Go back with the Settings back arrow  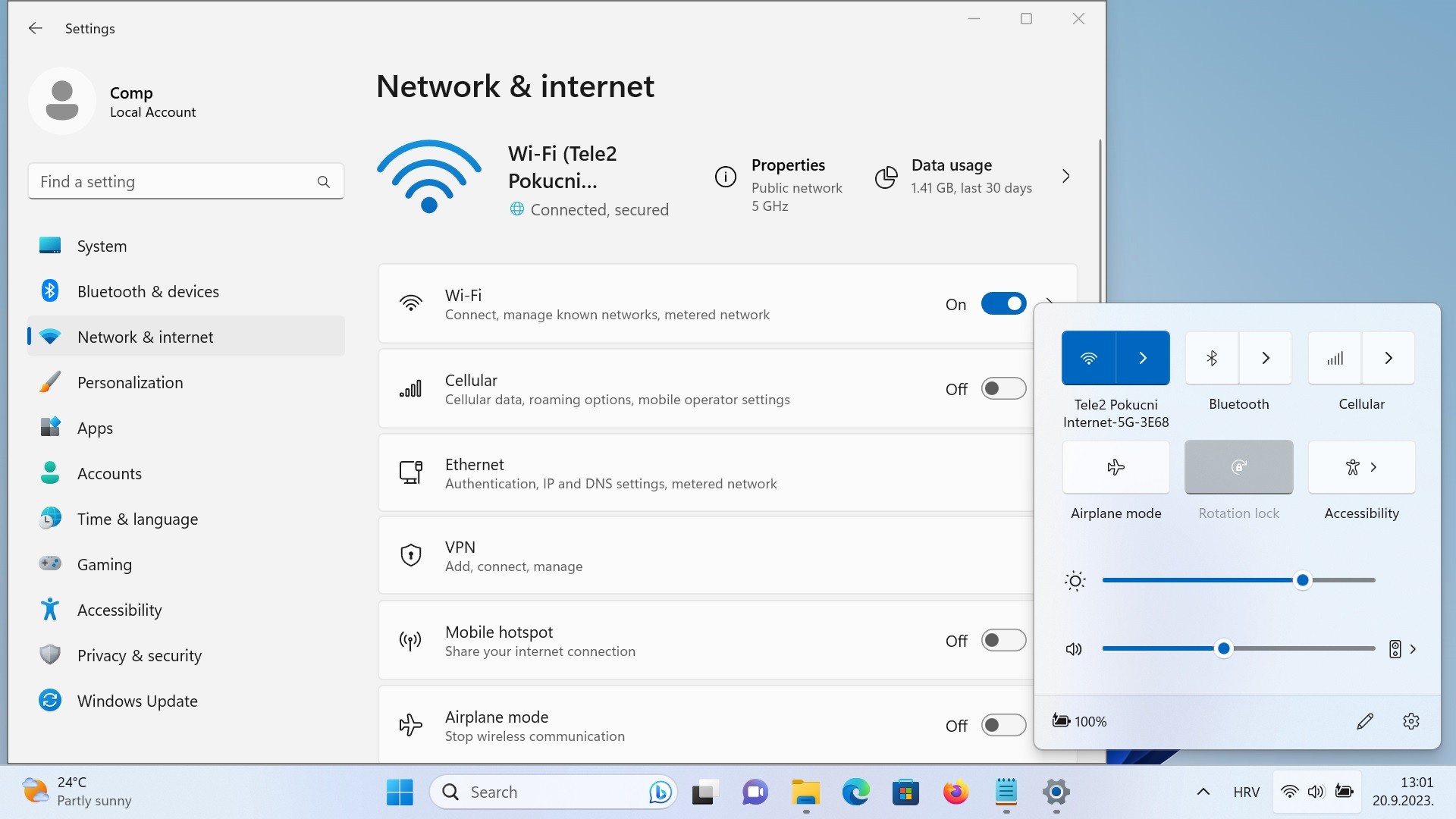[35, 28]
